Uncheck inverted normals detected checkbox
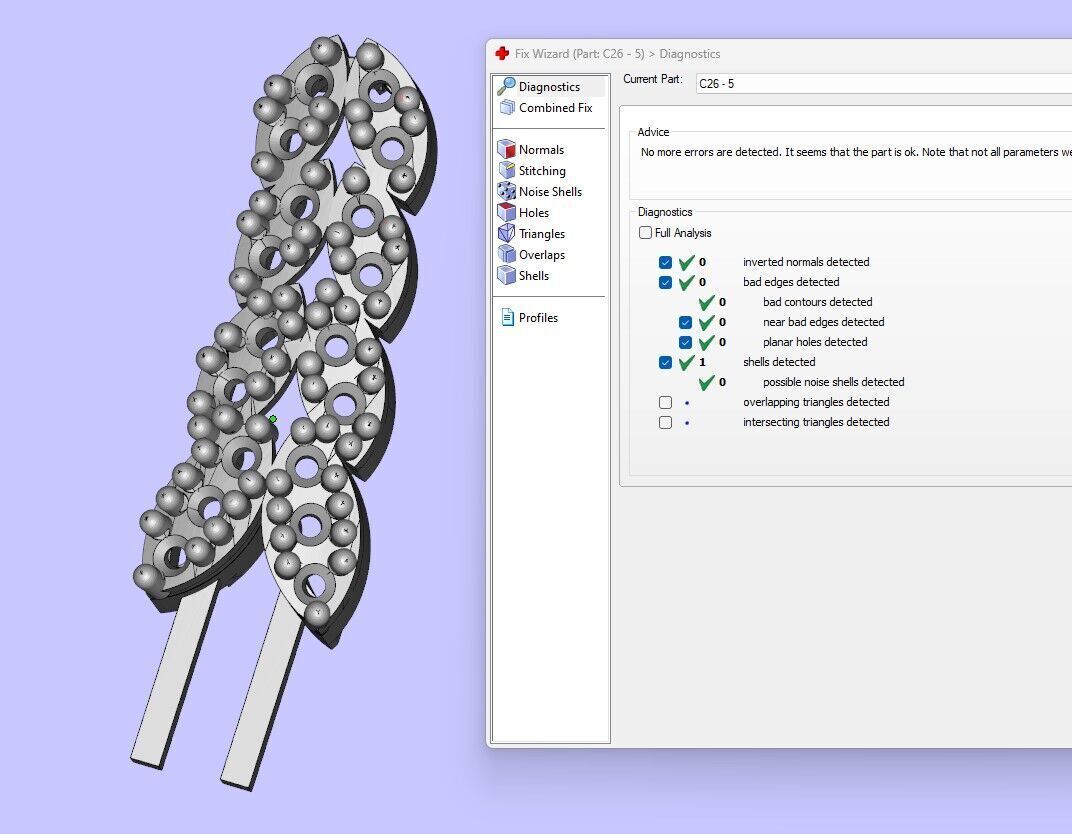 click(x=665, y=262)
